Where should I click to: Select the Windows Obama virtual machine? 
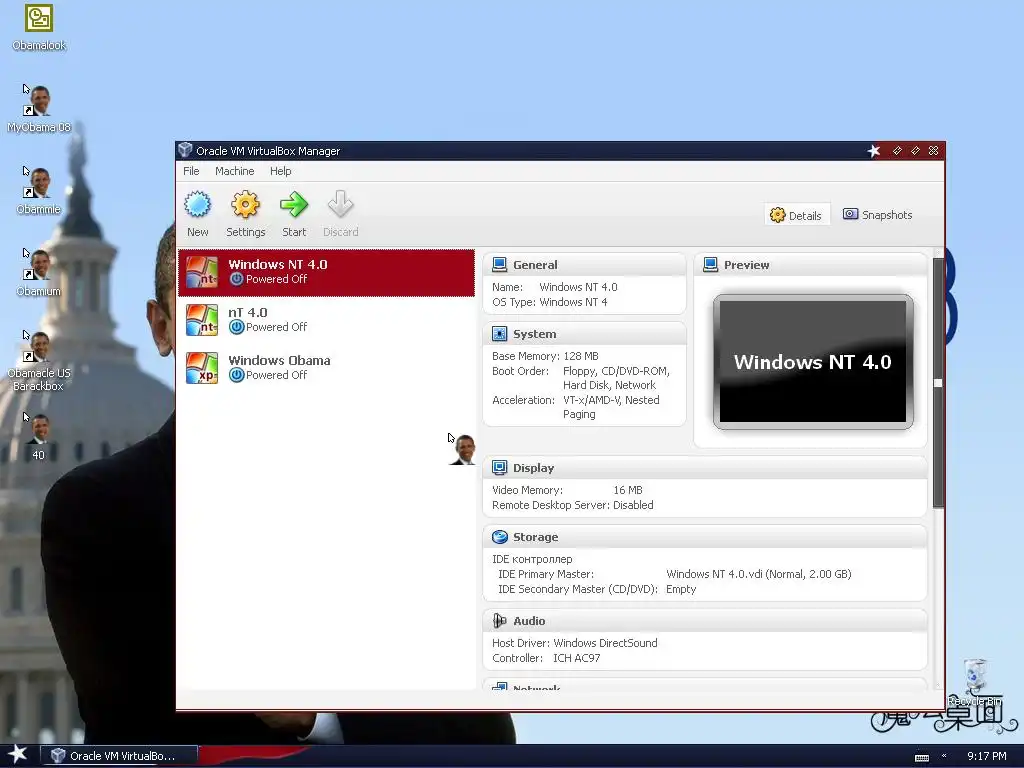pyautogui.click(x=327, y=368)
